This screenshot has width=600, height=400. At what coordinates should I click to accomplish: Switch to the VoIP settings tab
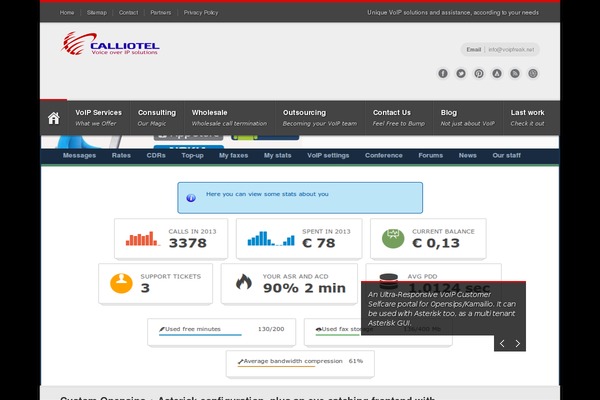coord(328,155)
